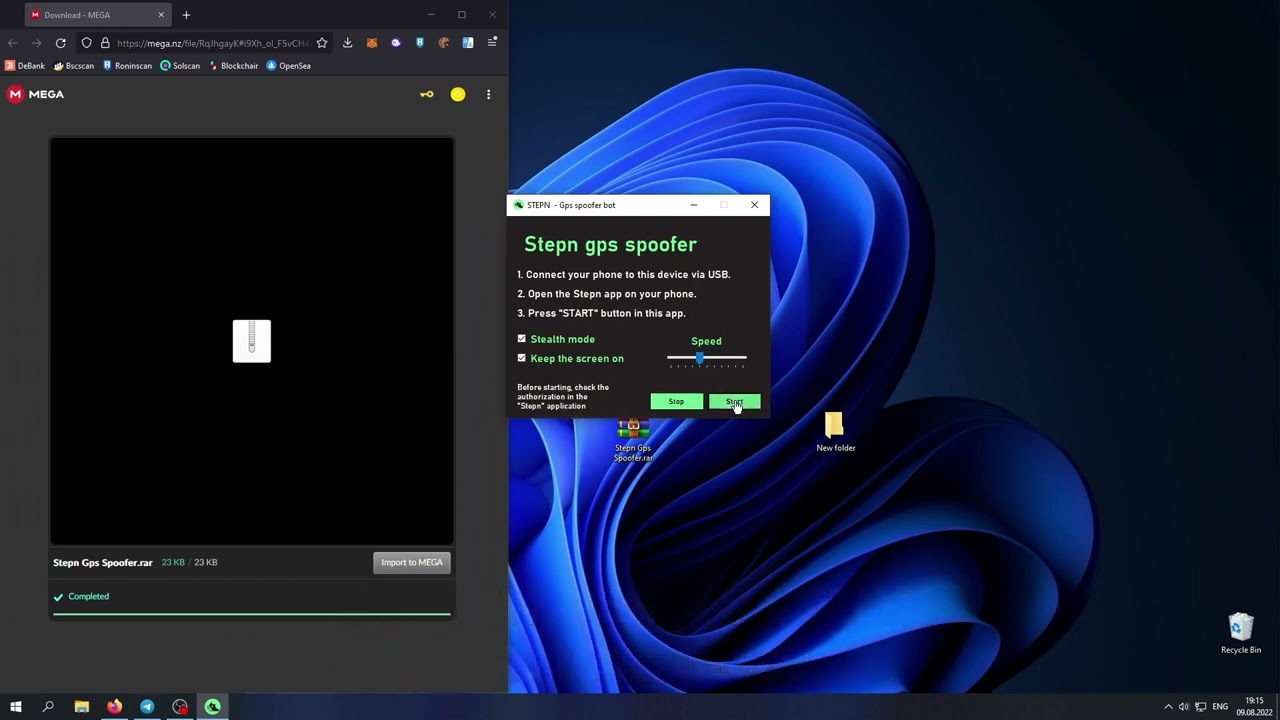Click the forward navigation arrow
The width and height of the screenshot is (1280, 720).
tap(36, 43)
